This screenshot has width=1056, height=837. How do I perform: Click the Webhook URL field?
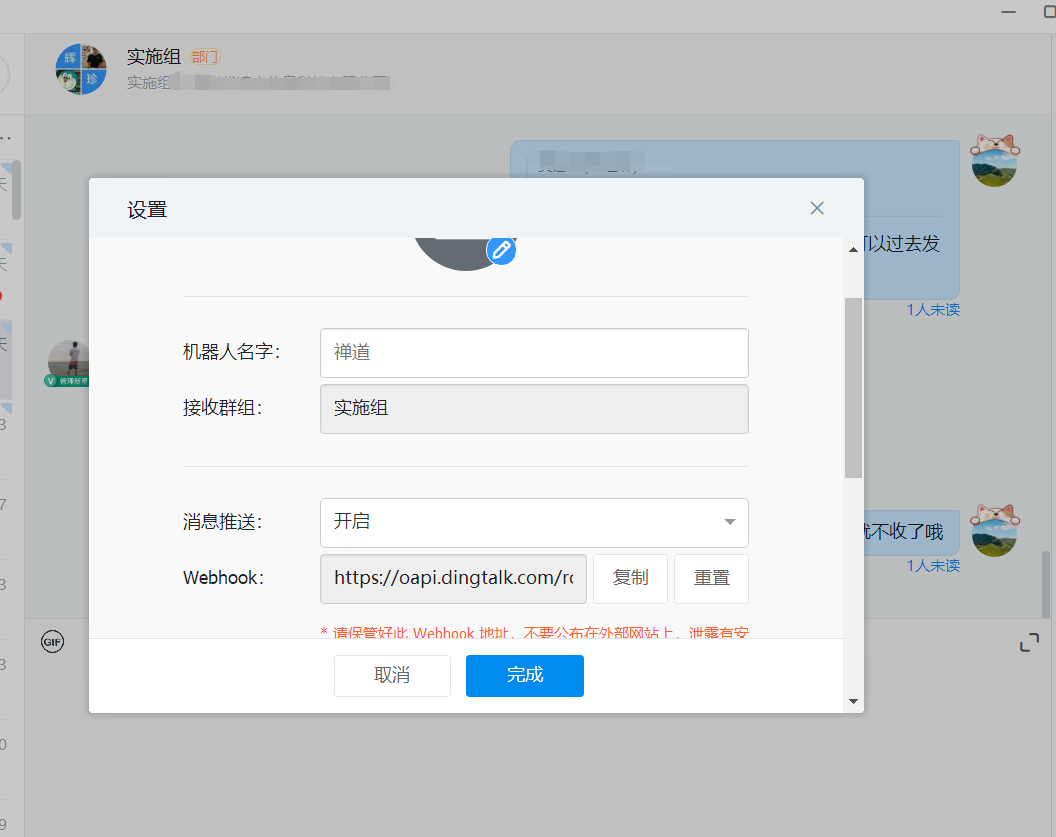click(x=453, y=578)
